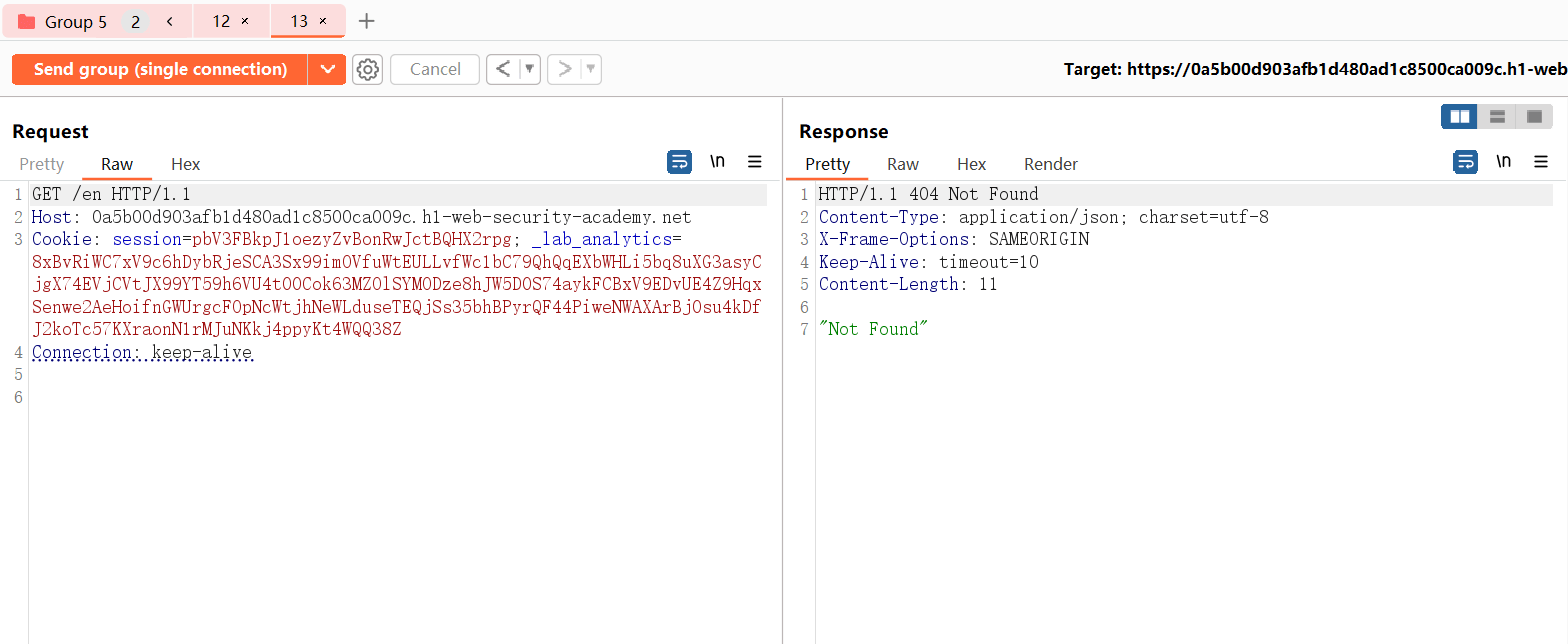Switch to the Hex tab in Request
Viewport: 1568px width, 644px height.
(x=185, y=164)
